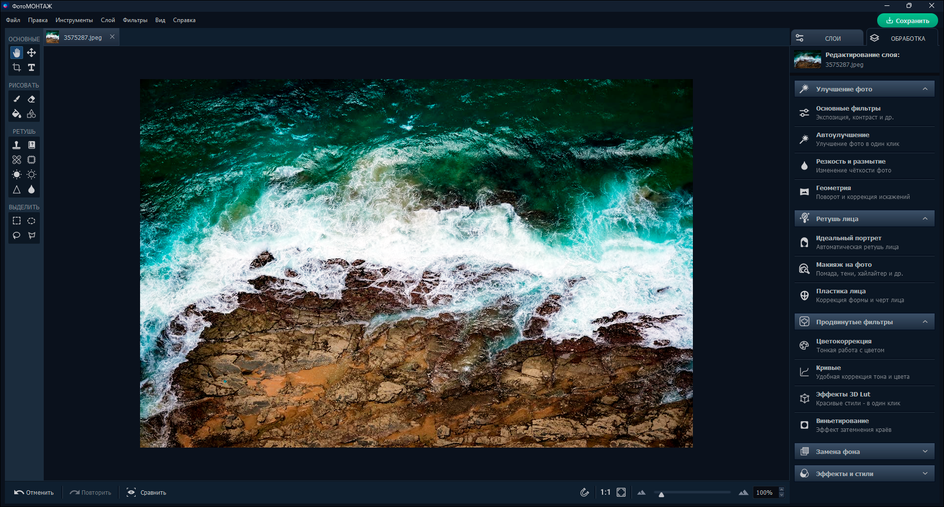Open Кривые

tap(865, 372)
